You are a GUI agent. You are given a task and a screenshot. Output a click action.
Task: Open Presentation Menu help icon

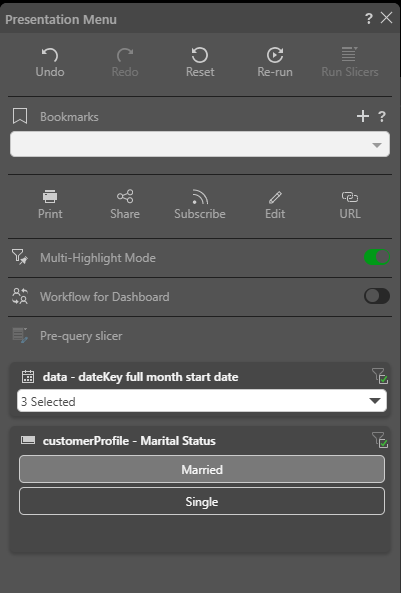[369, 19]
